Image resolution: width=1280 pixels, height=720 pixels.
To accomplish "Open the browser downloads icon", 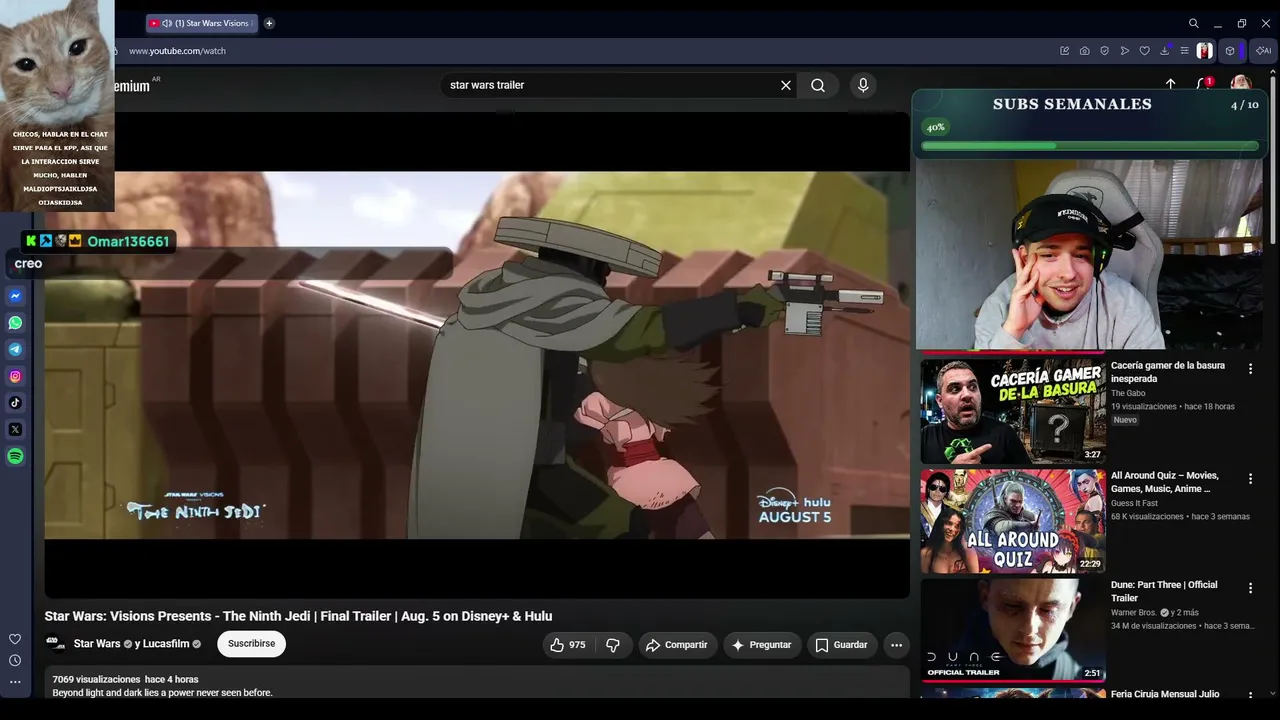I will tap(1165, 51).
